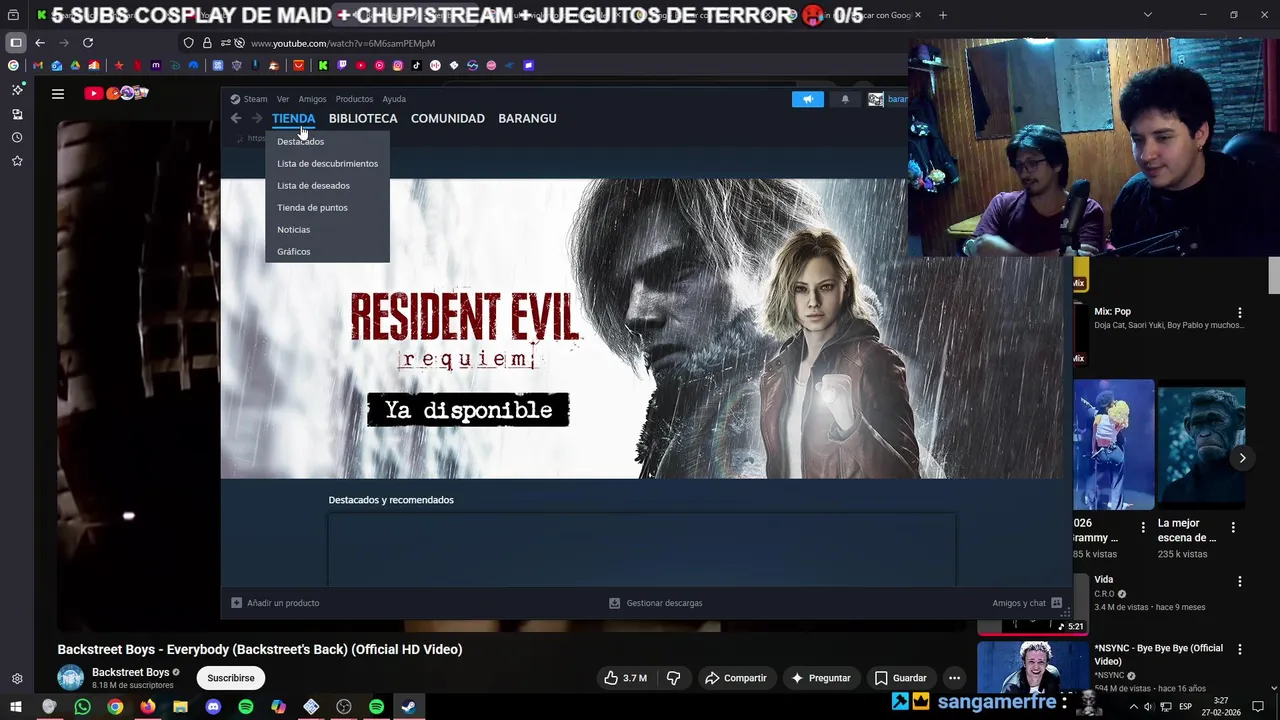Open the Google Drive bookmark icon

click(75, 65)
